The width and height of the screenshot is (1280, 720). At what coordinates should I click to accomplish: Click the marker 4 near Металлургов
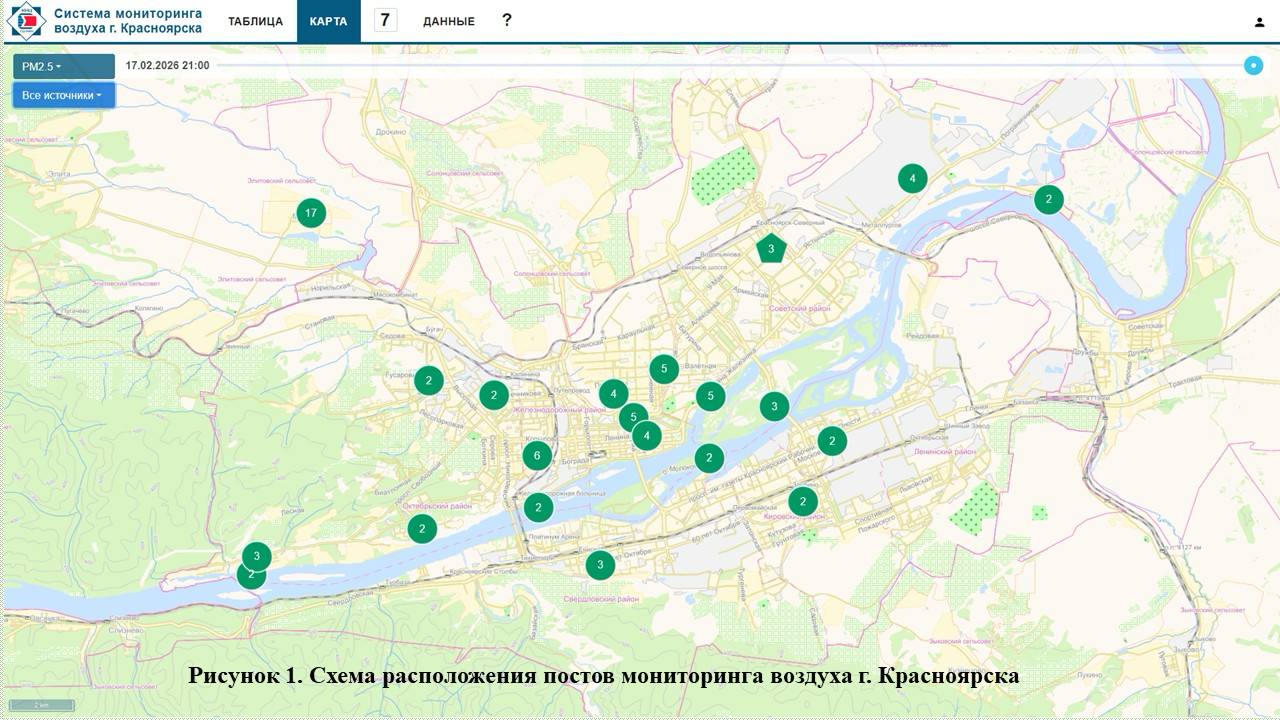click(912, 179)
